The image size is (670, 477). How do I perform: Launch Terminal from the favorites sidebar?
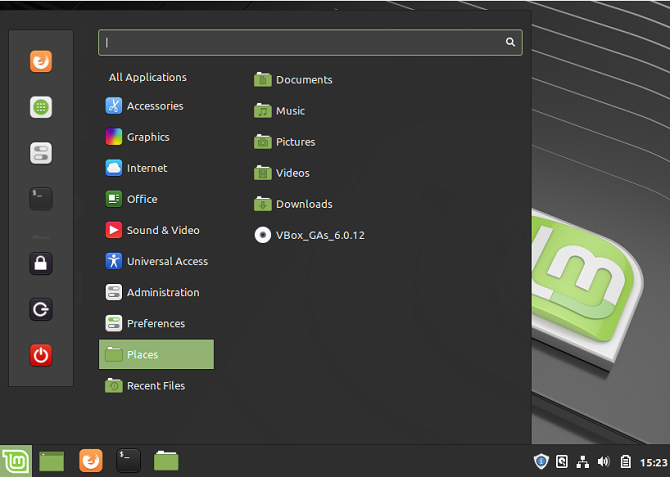pyautogui.click(x=41, y=199)
